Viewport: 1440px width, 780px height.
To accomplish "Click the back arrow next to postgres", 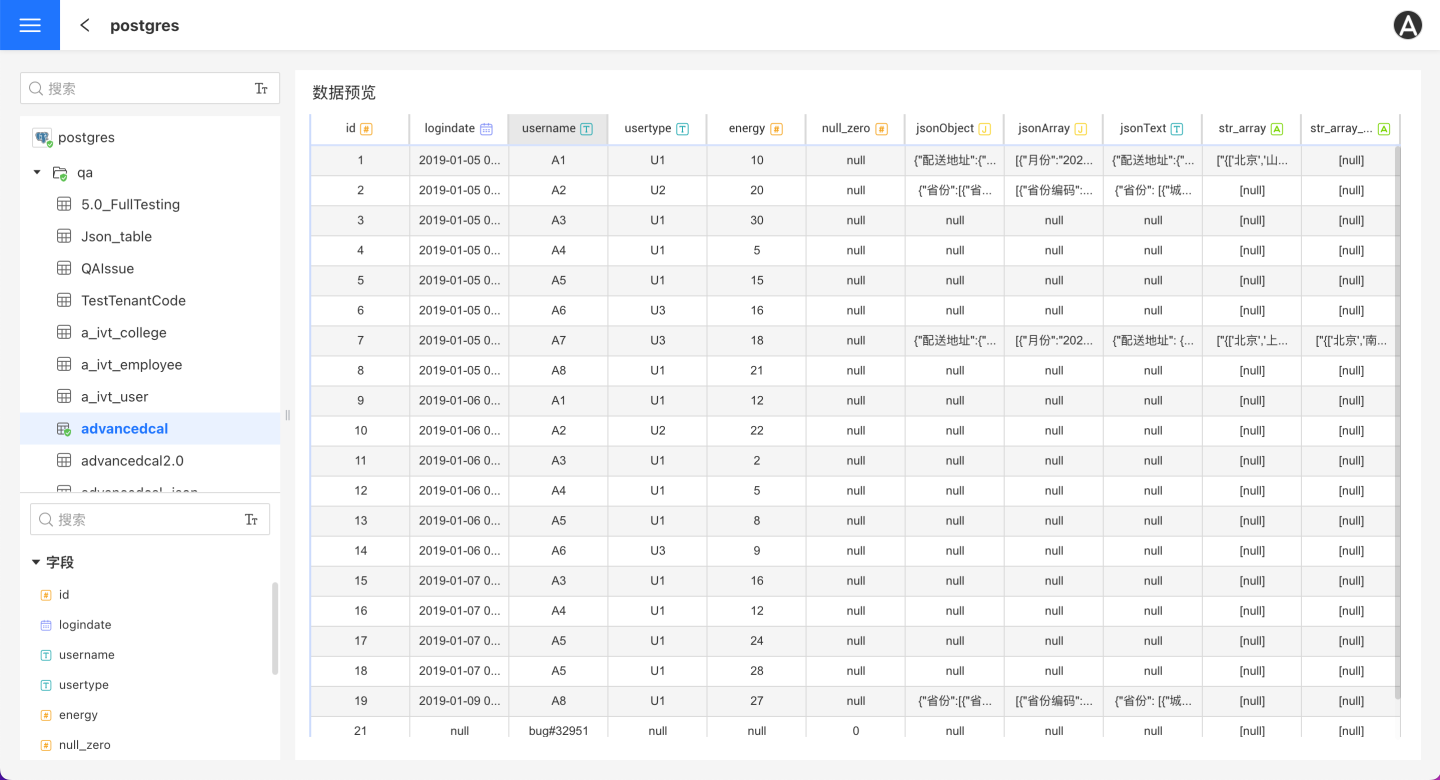I will coord(85,25).
